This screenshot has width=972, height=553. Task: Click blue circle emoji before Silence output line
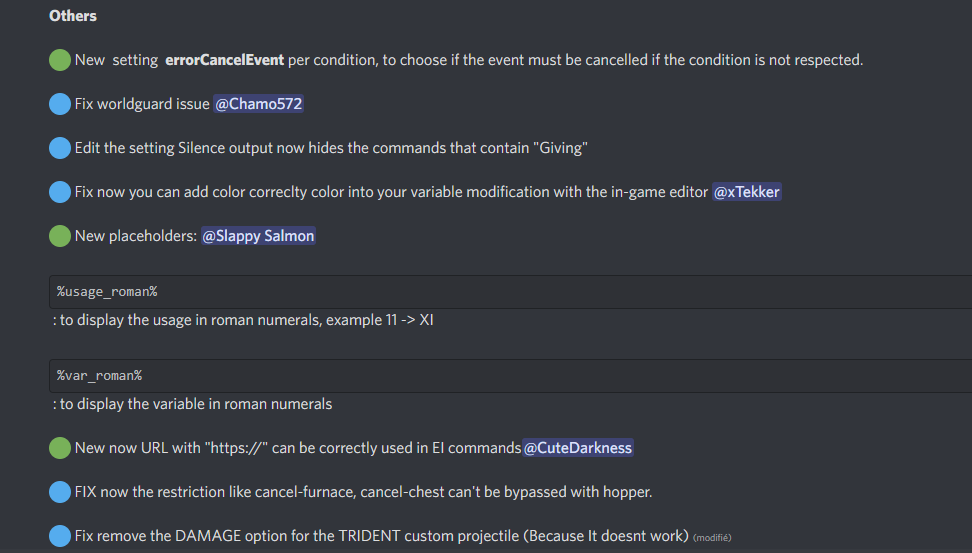(x=60, y=148)
